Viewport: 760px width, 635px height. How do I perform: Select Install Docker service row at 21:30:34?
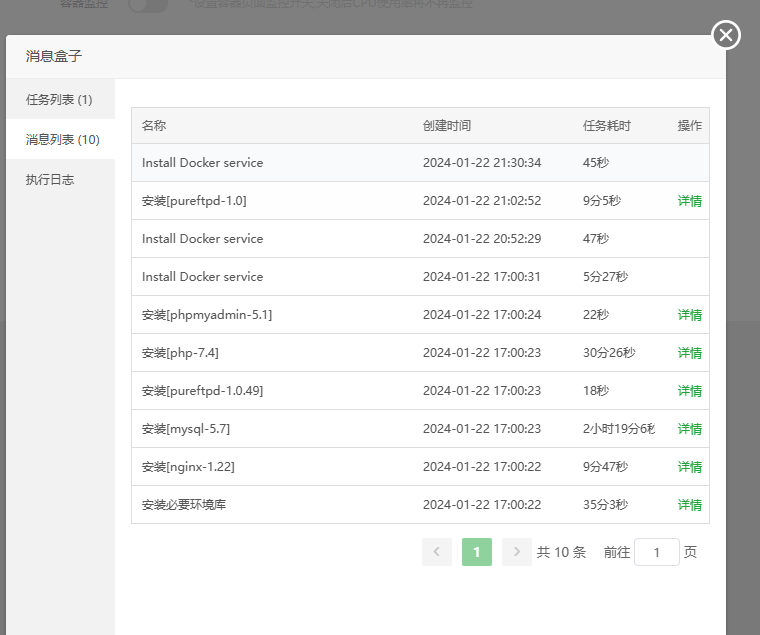coord(420,162)
